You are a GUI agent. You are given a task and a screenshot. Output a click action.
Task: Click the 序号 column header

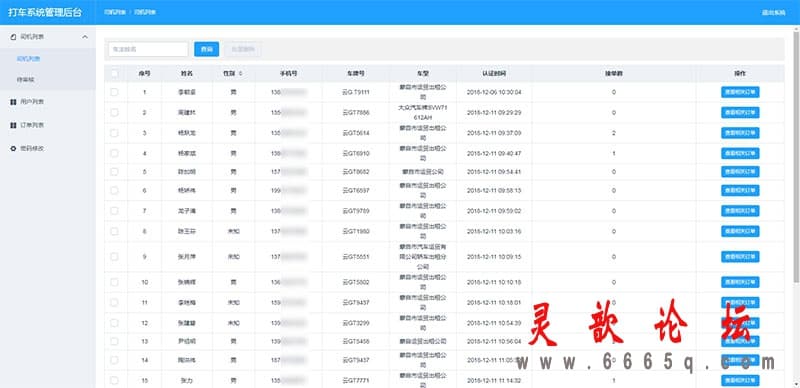coord(144,74)
